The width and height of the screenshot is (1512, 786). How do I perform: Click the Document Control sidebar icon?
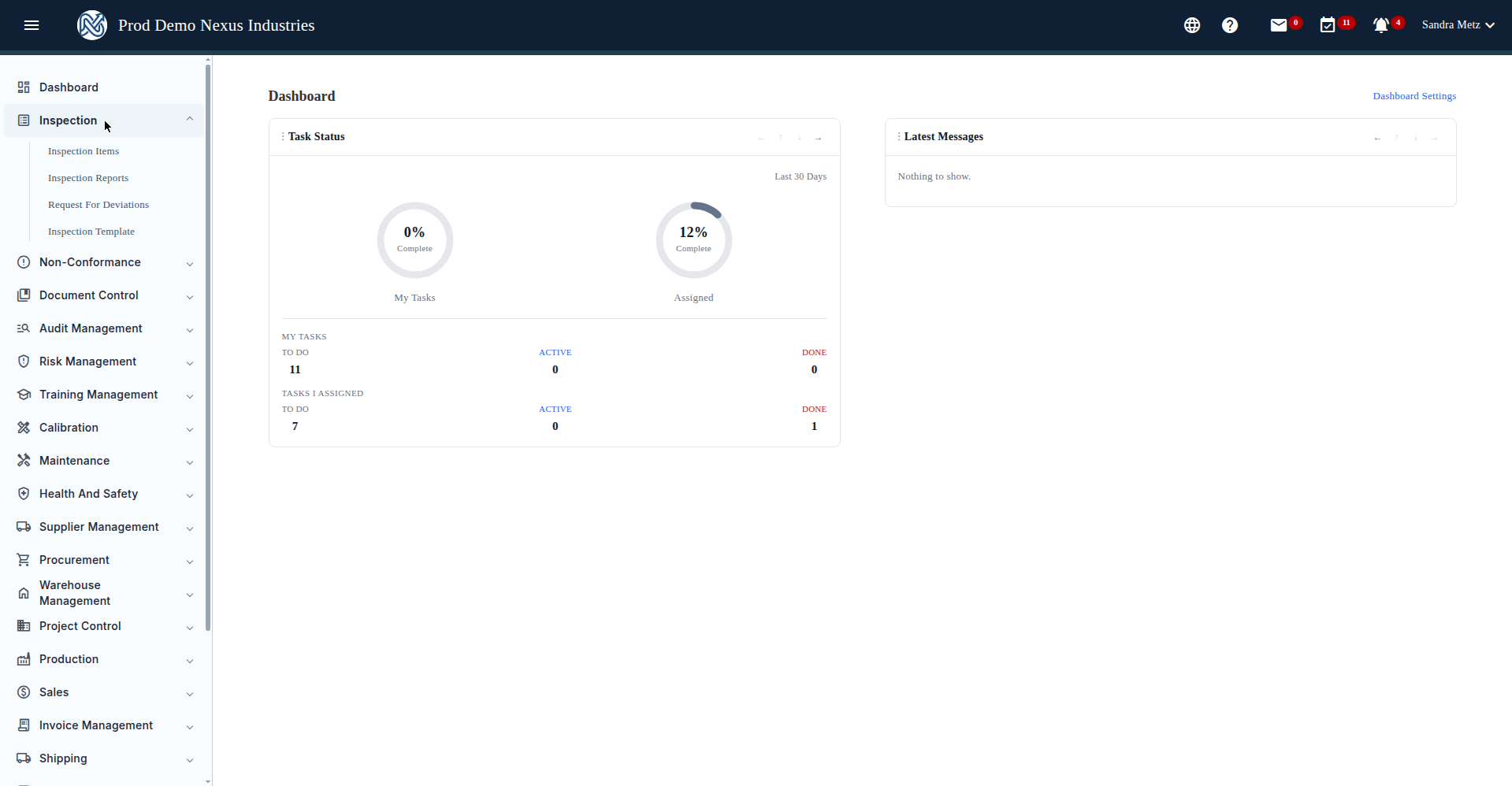coord(24,295)
